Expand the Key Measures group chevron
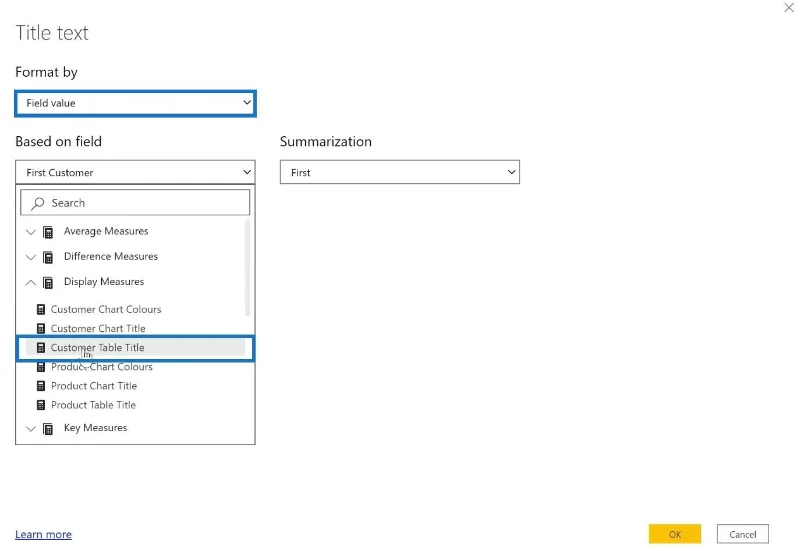The height and width of the screenshot is (551, 800). point(31,429)
